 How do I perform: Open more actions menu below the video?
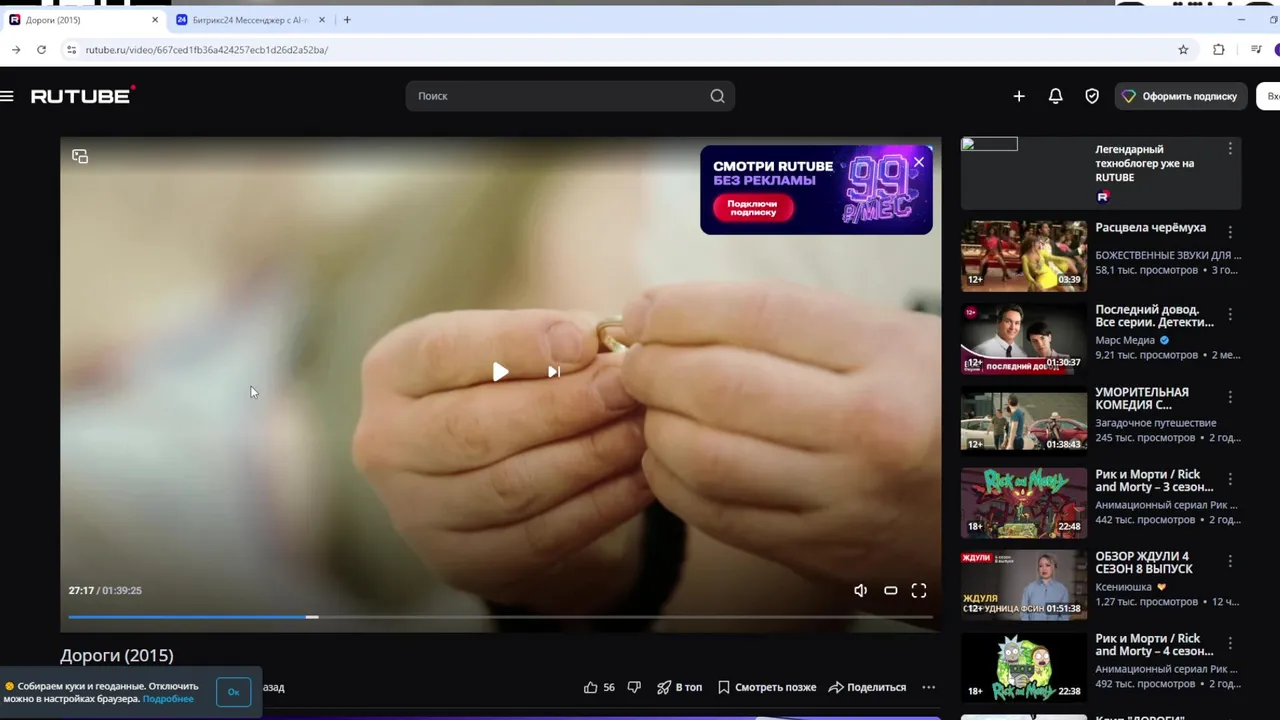[x=929, y=687]
